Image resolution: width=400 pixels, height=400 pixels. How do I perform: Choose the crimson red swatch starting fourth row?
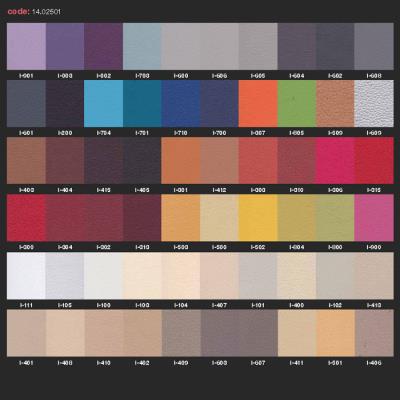tap(26, 218)
